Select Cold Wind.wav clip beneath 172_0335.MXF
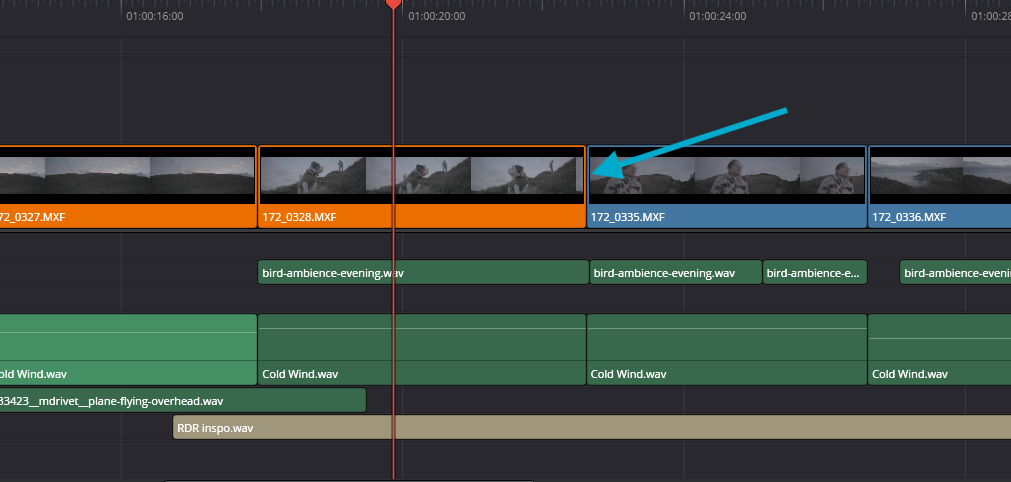The height and width of the screenshot is (482, 1011). [x=726, y=349]
